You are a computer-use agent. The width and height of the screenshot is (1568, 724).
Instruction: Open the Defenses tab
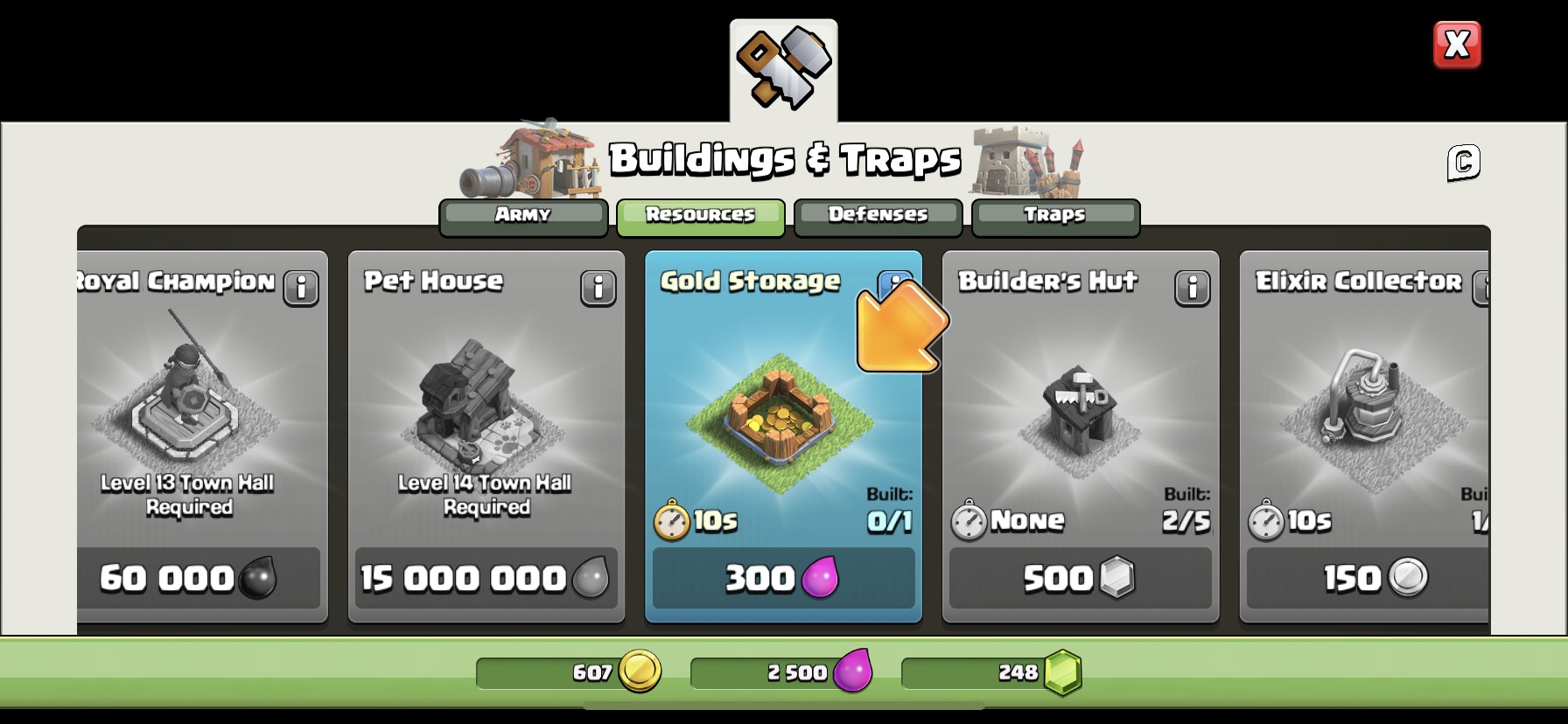coord(878,217)
